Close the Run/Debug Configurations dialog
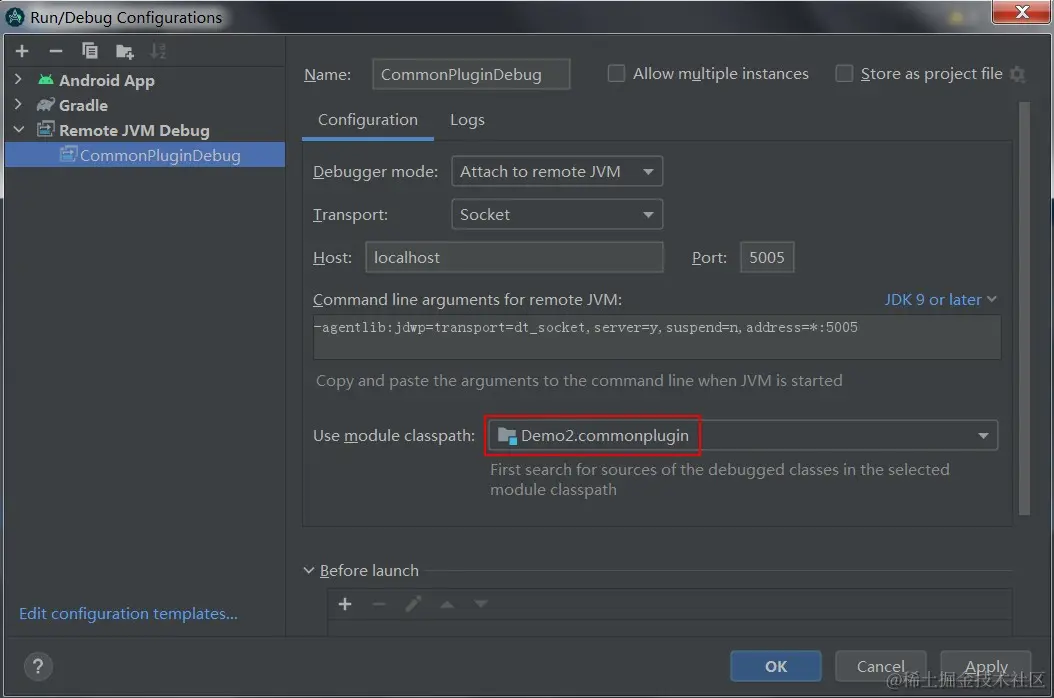 click(x=1022, y=12)
